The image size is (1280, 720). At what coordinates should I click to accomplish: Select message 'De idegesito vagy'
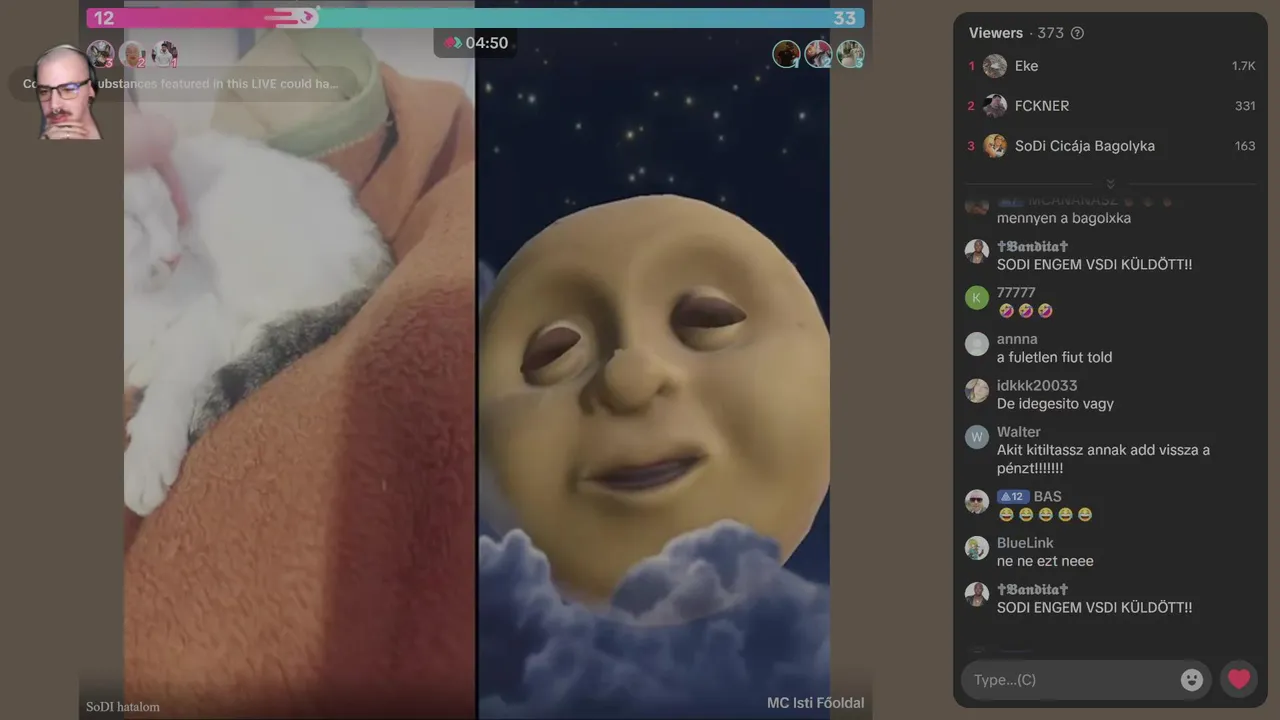1055,404
